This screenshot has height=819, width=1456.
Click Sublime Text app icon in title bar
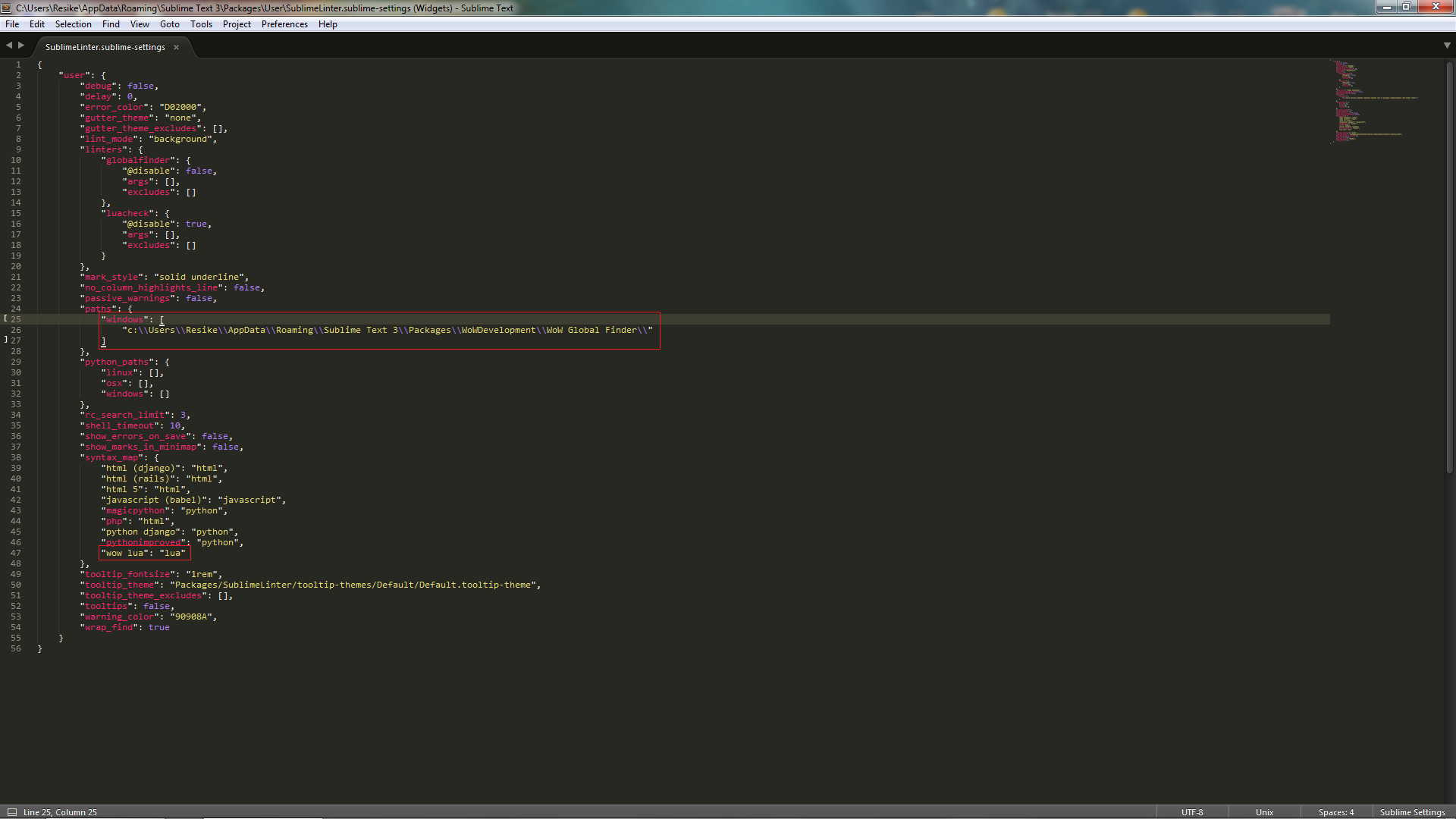[x=6, y=8]
